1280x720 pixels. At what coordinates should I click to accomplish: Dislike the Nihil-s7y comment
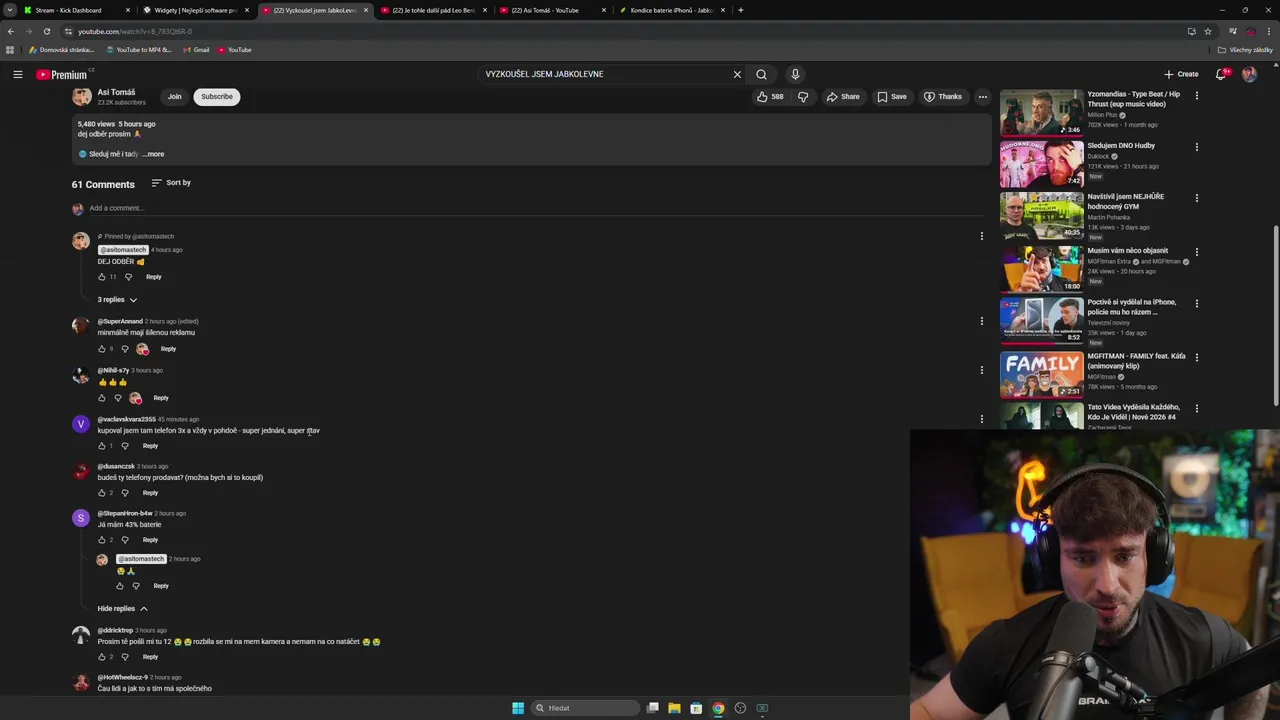pos(117,398)
